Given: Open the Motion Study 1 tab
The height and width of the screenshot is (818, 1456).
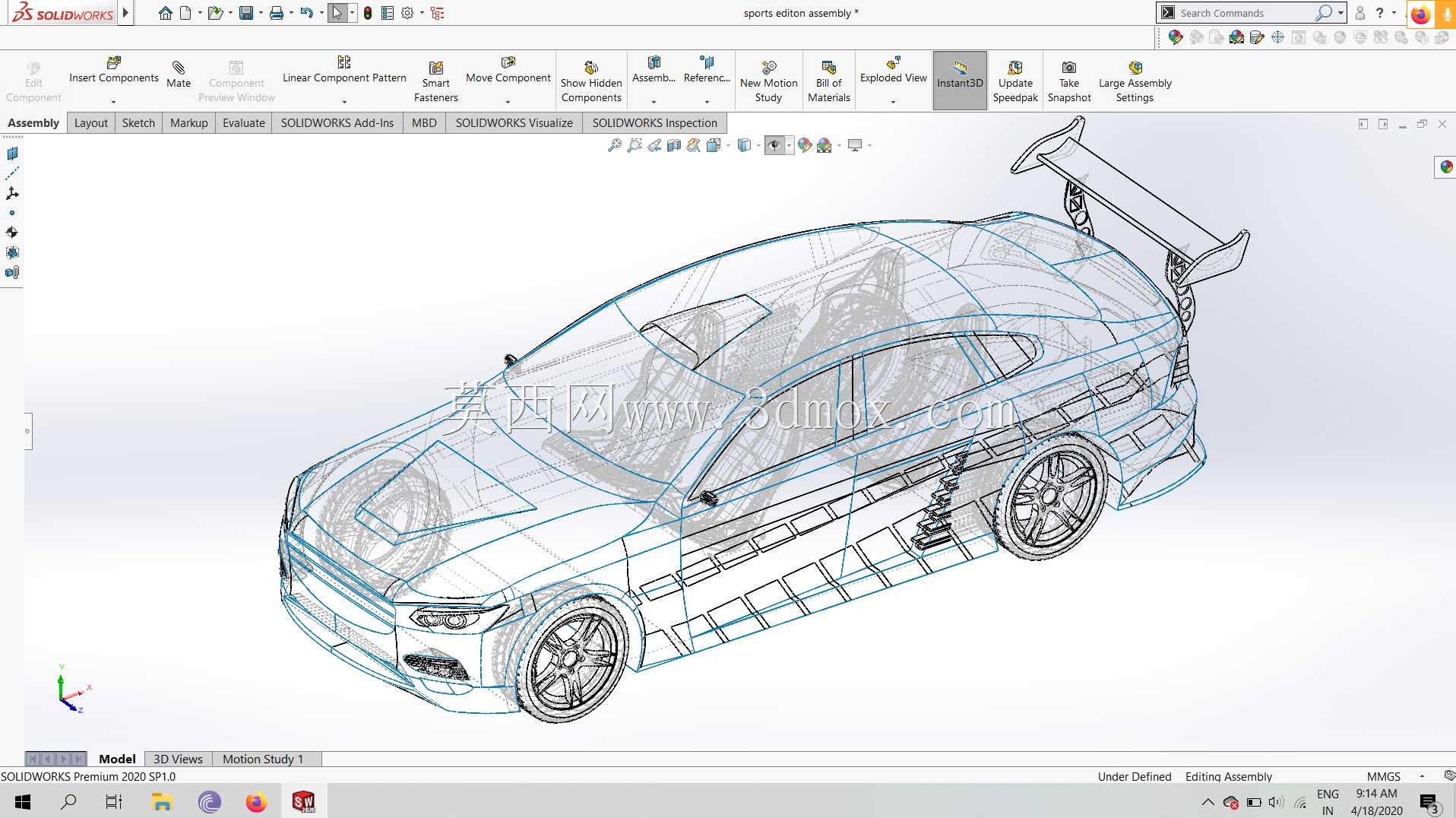Looking at the screenshot, I should pos(263,759).
